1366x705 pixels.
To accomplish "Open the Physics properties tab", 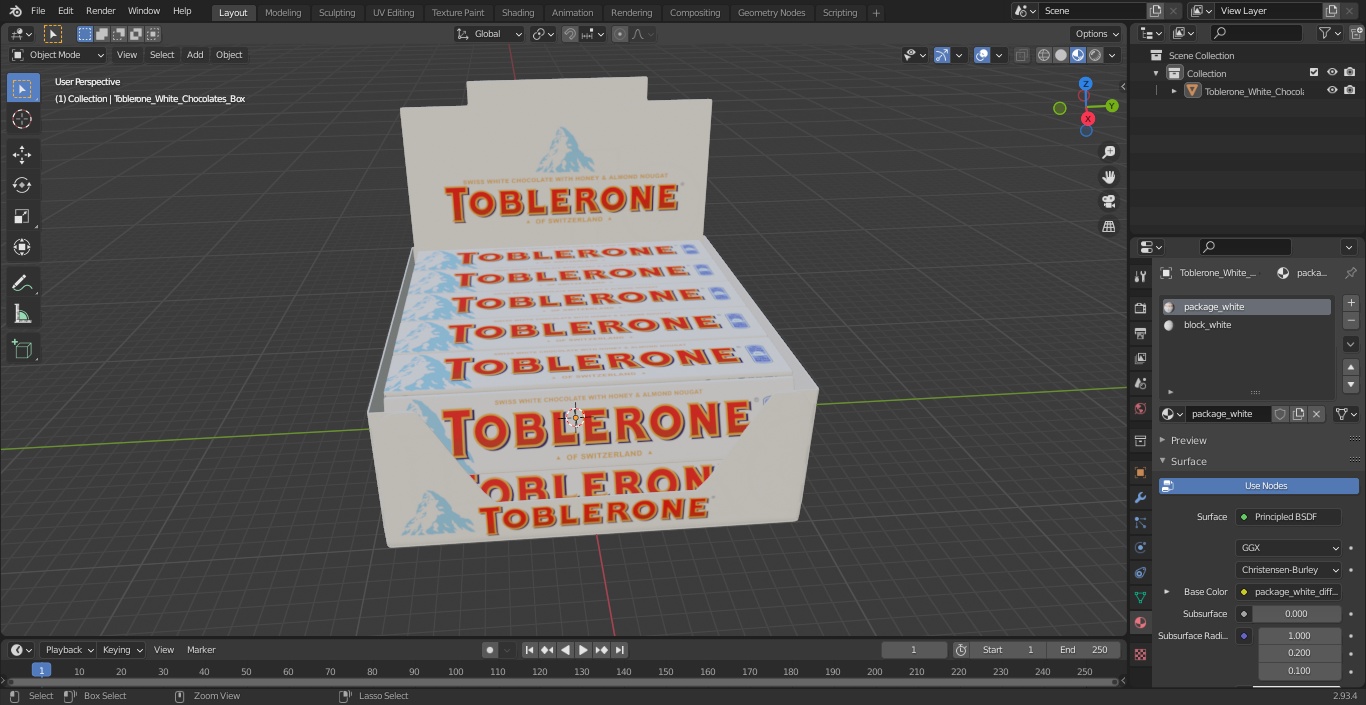I will (x=1140, y=547).
